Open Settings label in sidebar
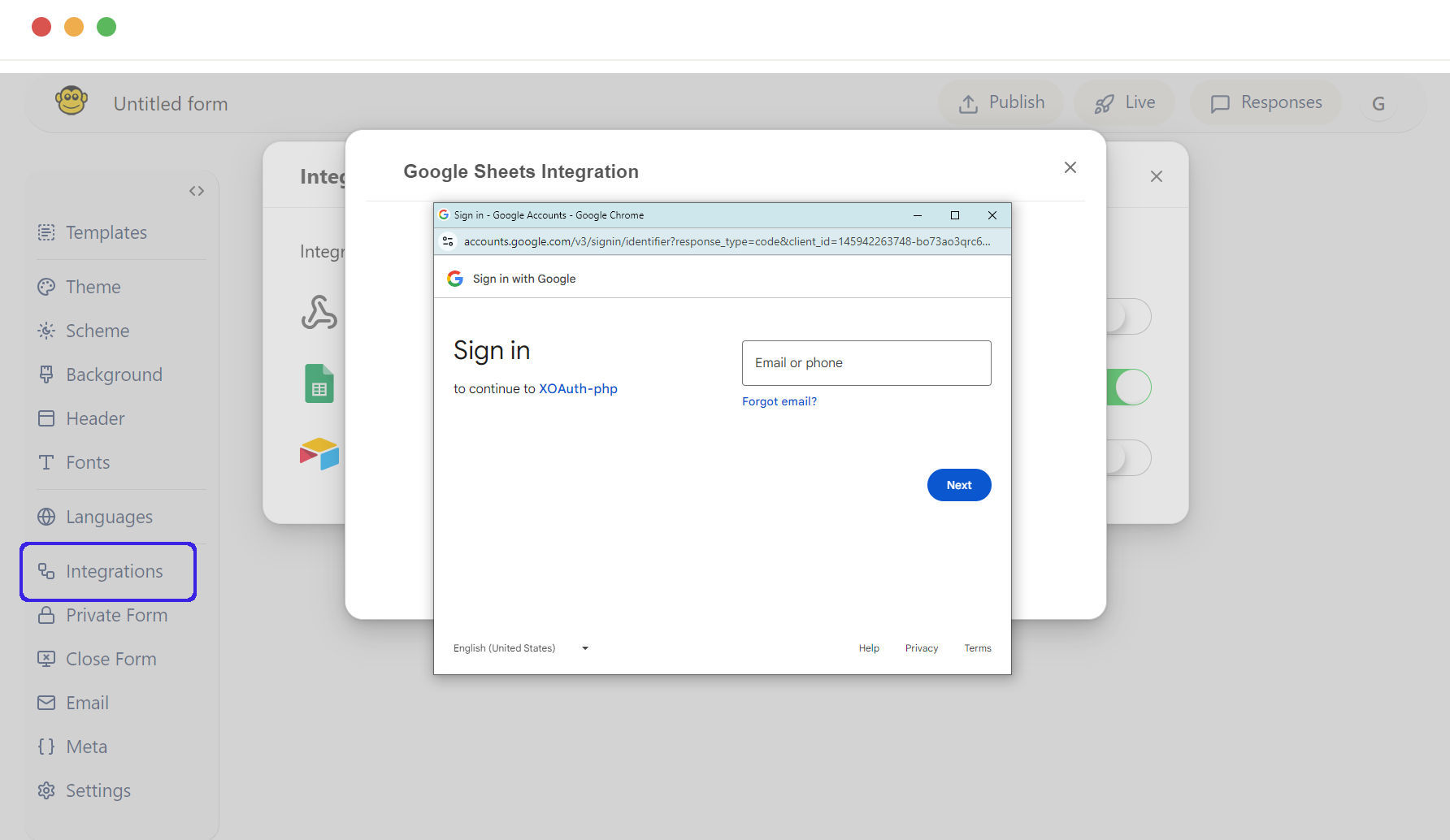This screenshot has height=840, width=1450. click(98, 790)
